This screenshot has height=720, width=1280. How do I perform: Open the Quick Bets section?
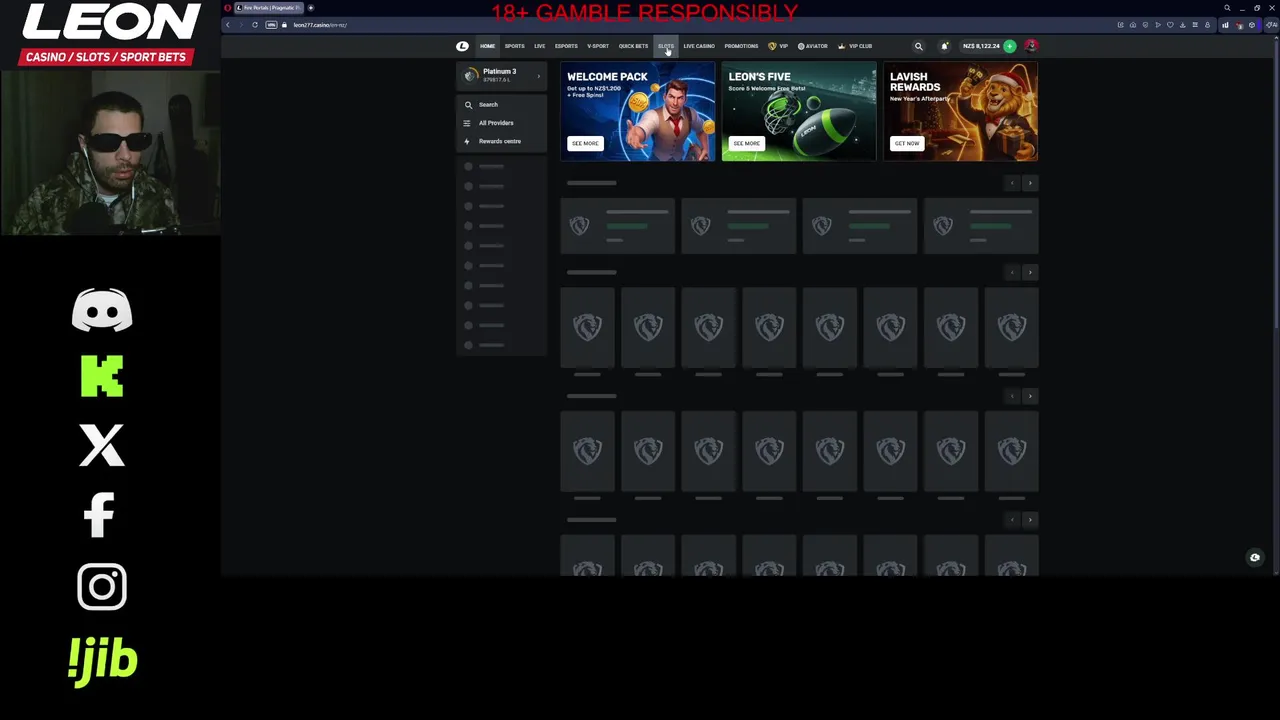pos(633,46)
